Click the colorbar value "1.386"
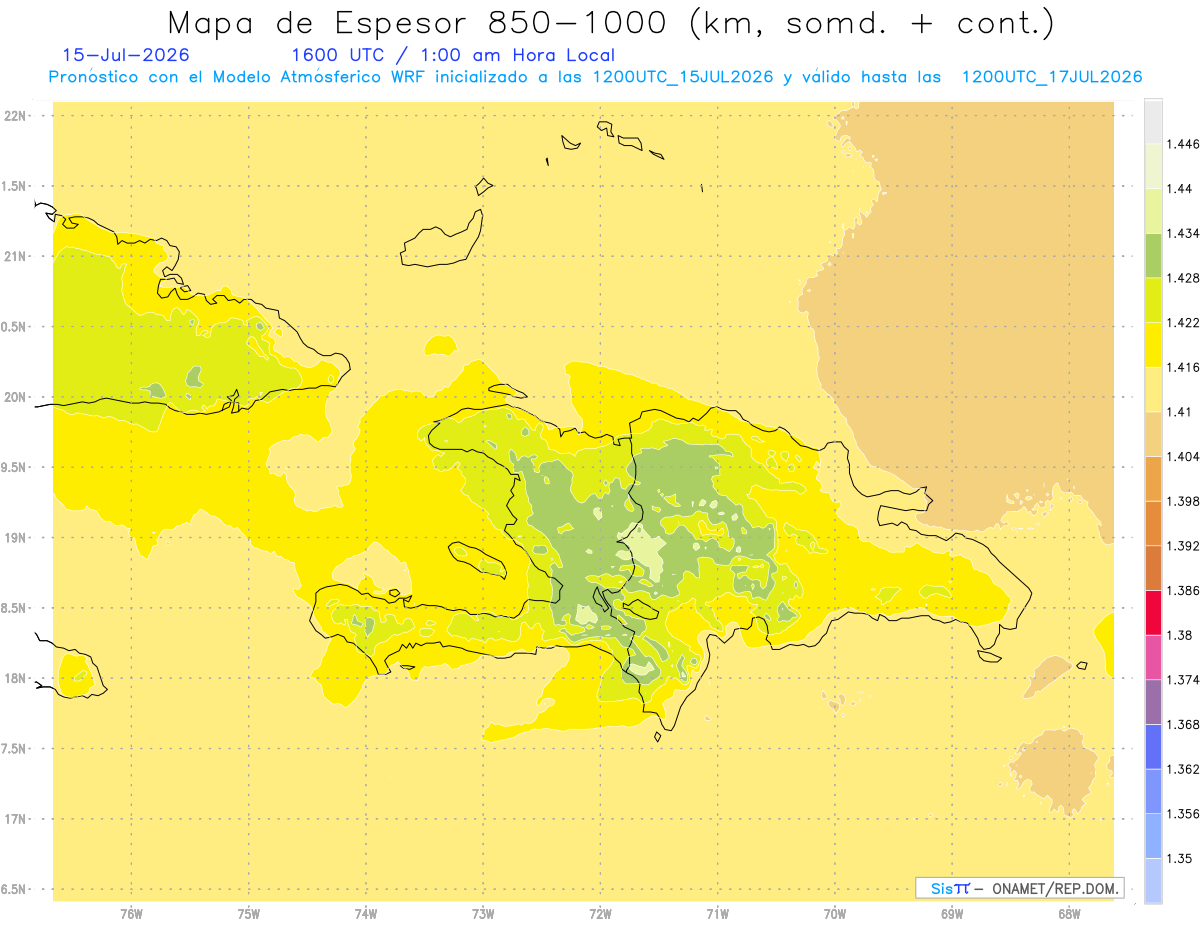This screenshot has width=1200, height=927. pos(1183,590)
